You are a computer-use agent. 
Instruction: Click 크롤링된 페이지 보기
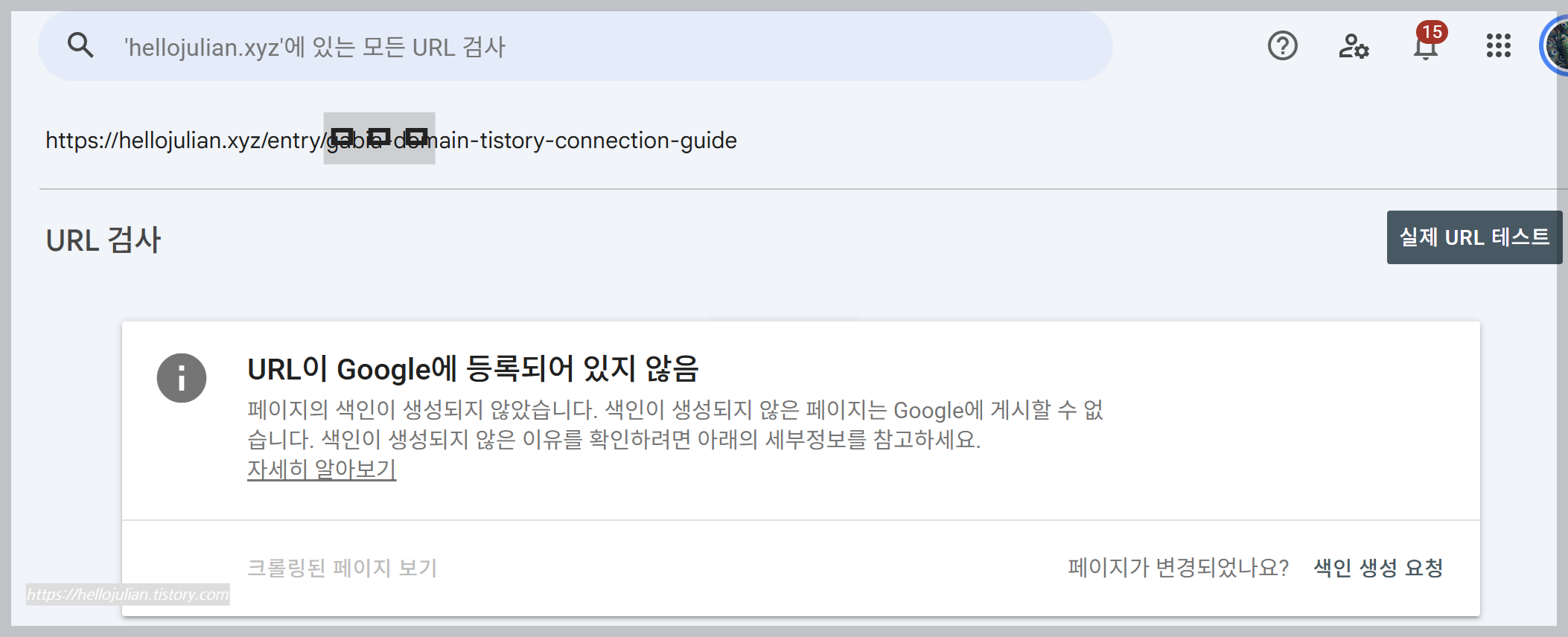pos(342,568)
